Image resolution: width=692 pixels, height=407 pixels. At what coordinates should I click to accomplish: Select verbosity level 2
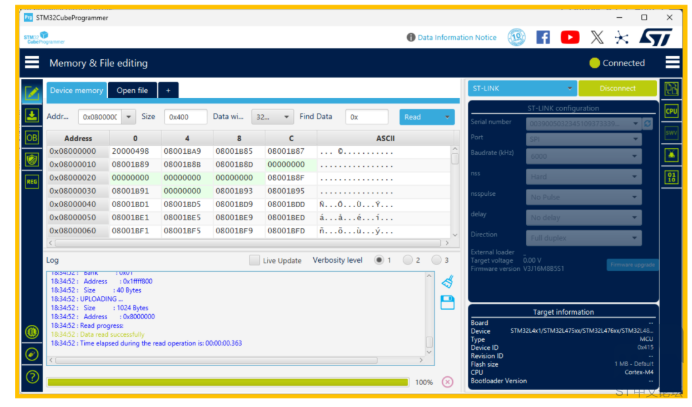click(x=408, y=260)
